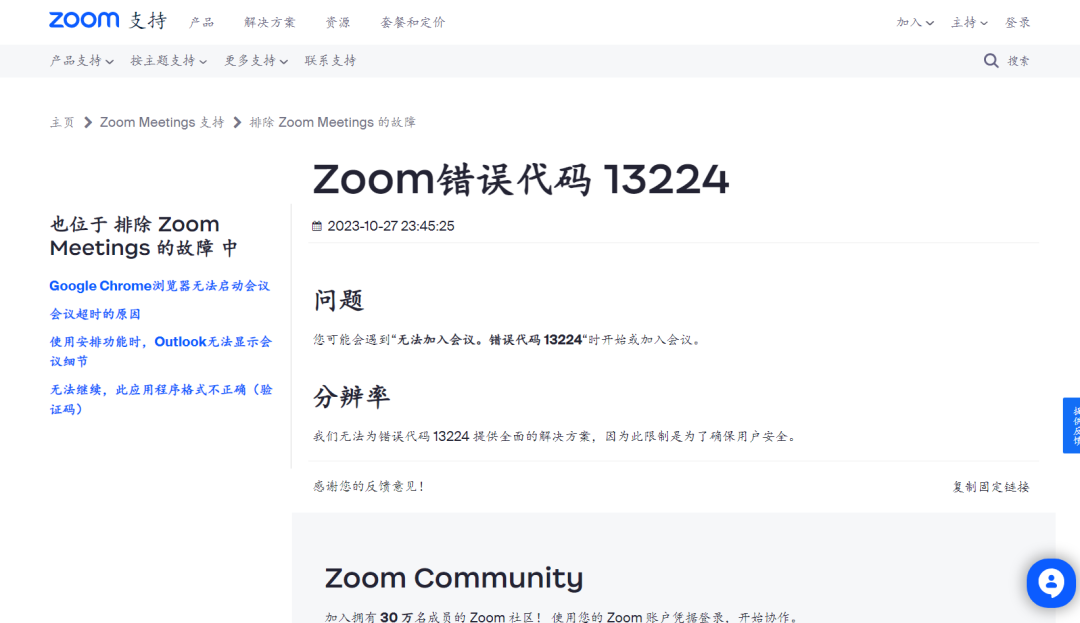Click the Zoom错误代码 13224 title
The height and width of the screenshot is (623, 1080).
coord(521,179)
